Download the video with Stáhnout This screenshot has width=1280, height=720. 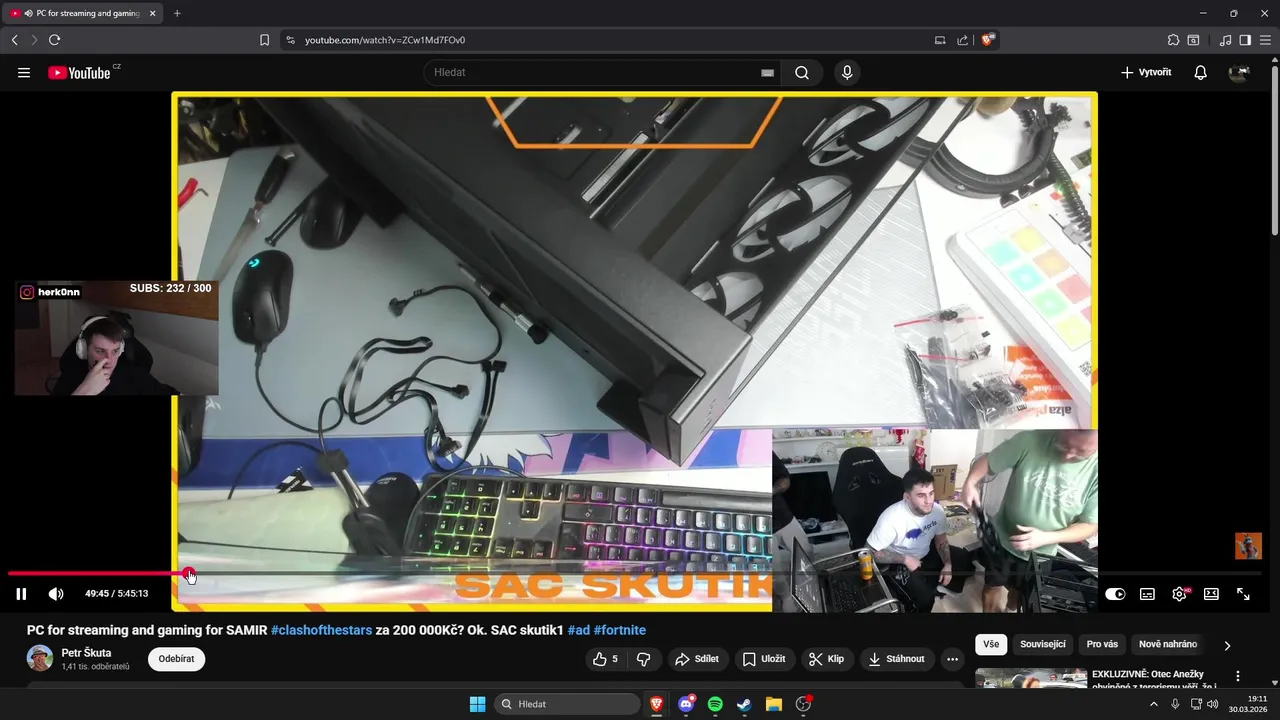[896, 659]
